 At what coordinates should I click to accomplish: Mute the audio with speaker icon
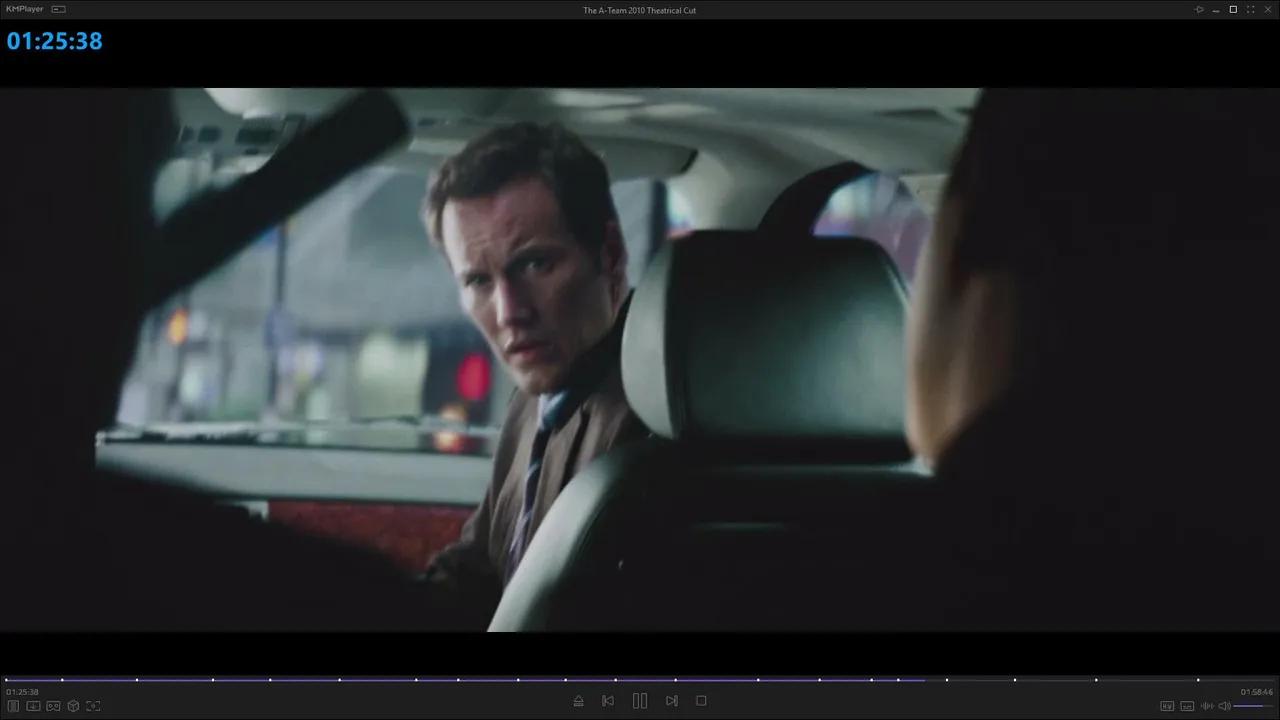[x=1225, y=706]
